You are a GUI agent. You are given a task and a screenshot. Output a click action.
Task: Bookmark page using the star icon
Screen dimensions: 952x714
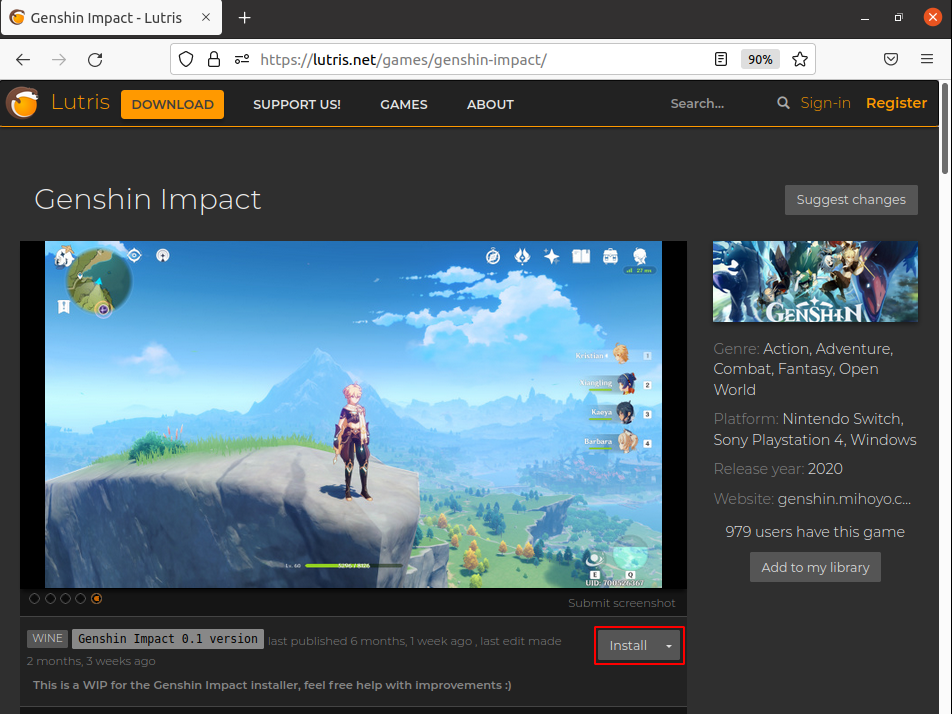[x=799, y=60]
